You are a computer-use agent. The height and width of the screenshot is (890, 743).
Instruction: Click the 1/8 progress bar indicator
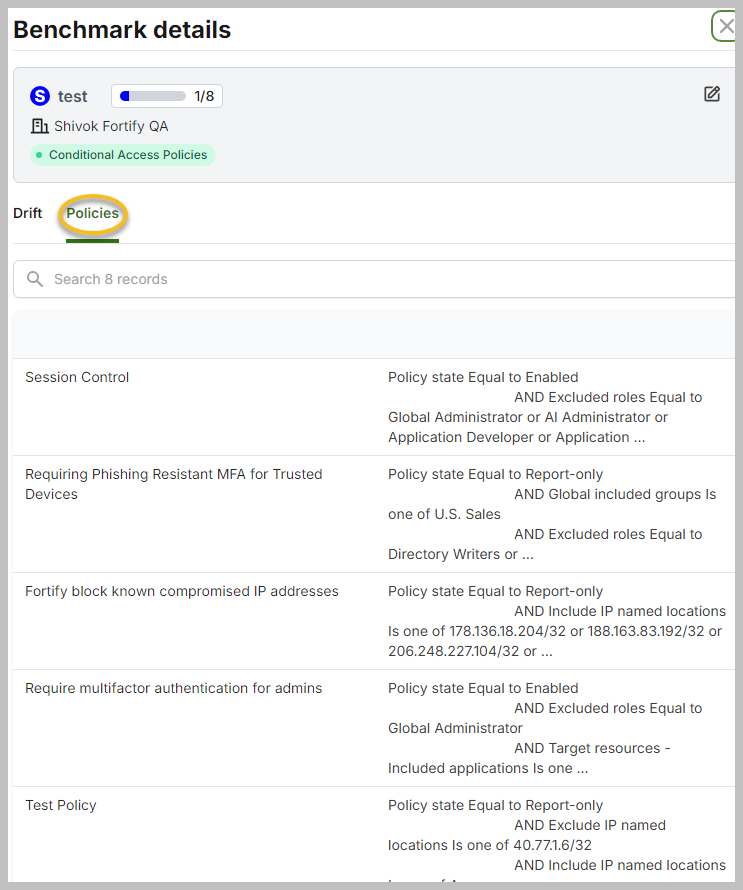point(166,96)
